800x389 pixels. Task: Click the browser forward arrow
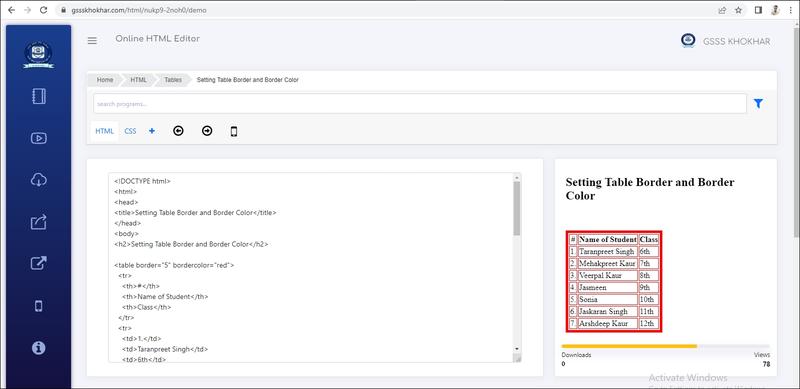click(28, 10)
